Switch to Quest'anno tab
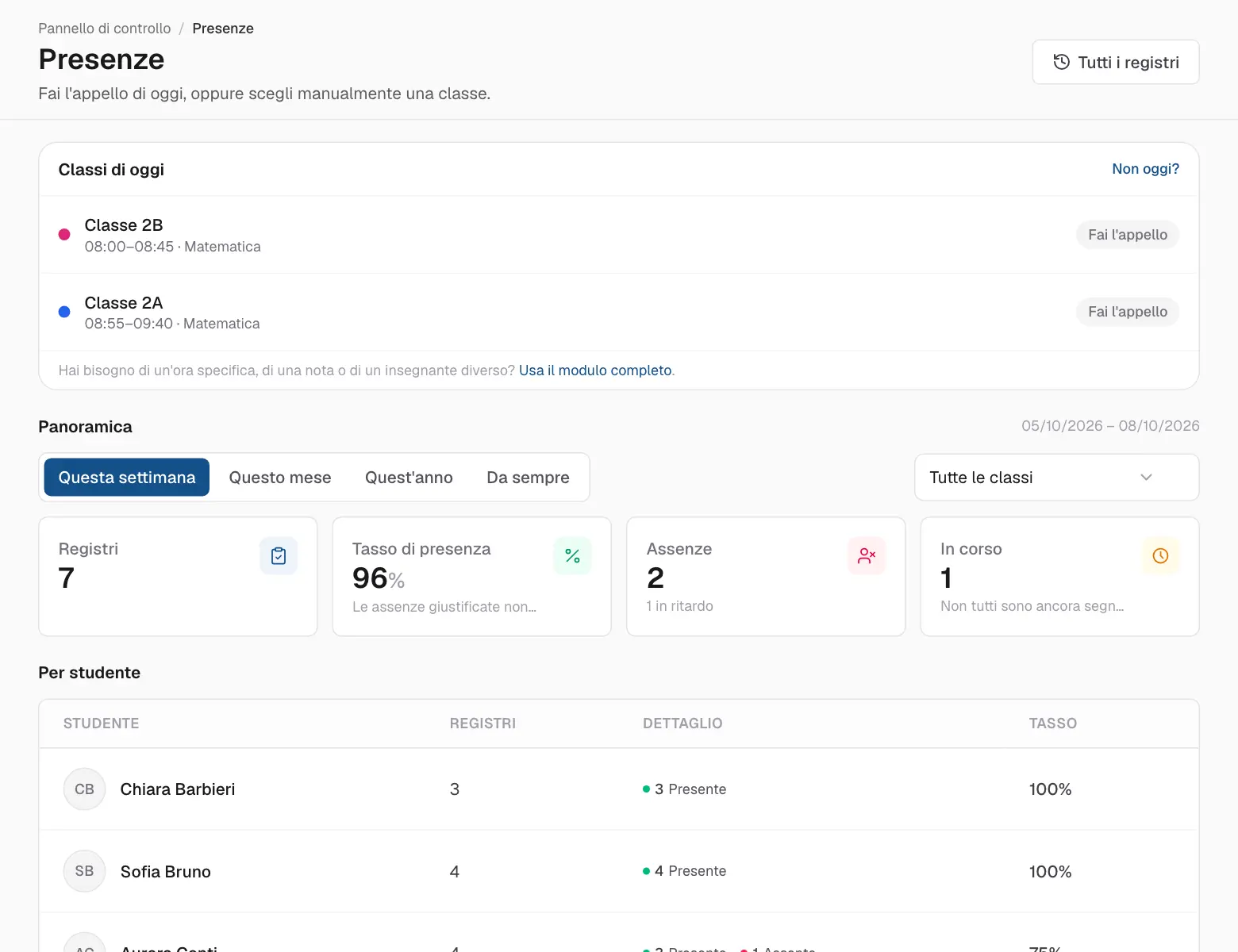Screen dimensions: 1238x952 click(x=409, y=478)
